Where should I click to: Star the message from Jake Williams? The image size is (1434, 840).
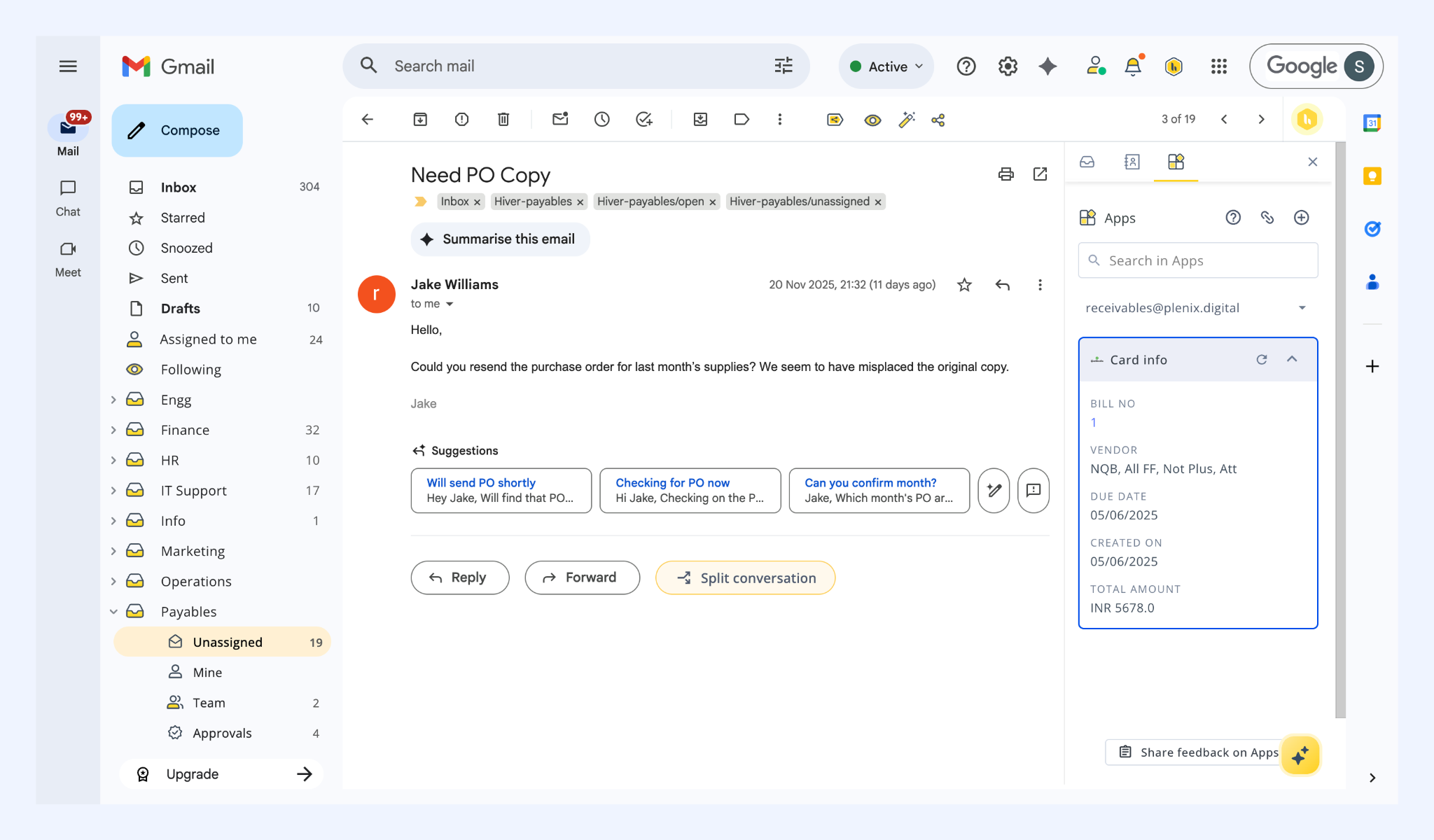(x=965, y=285)
